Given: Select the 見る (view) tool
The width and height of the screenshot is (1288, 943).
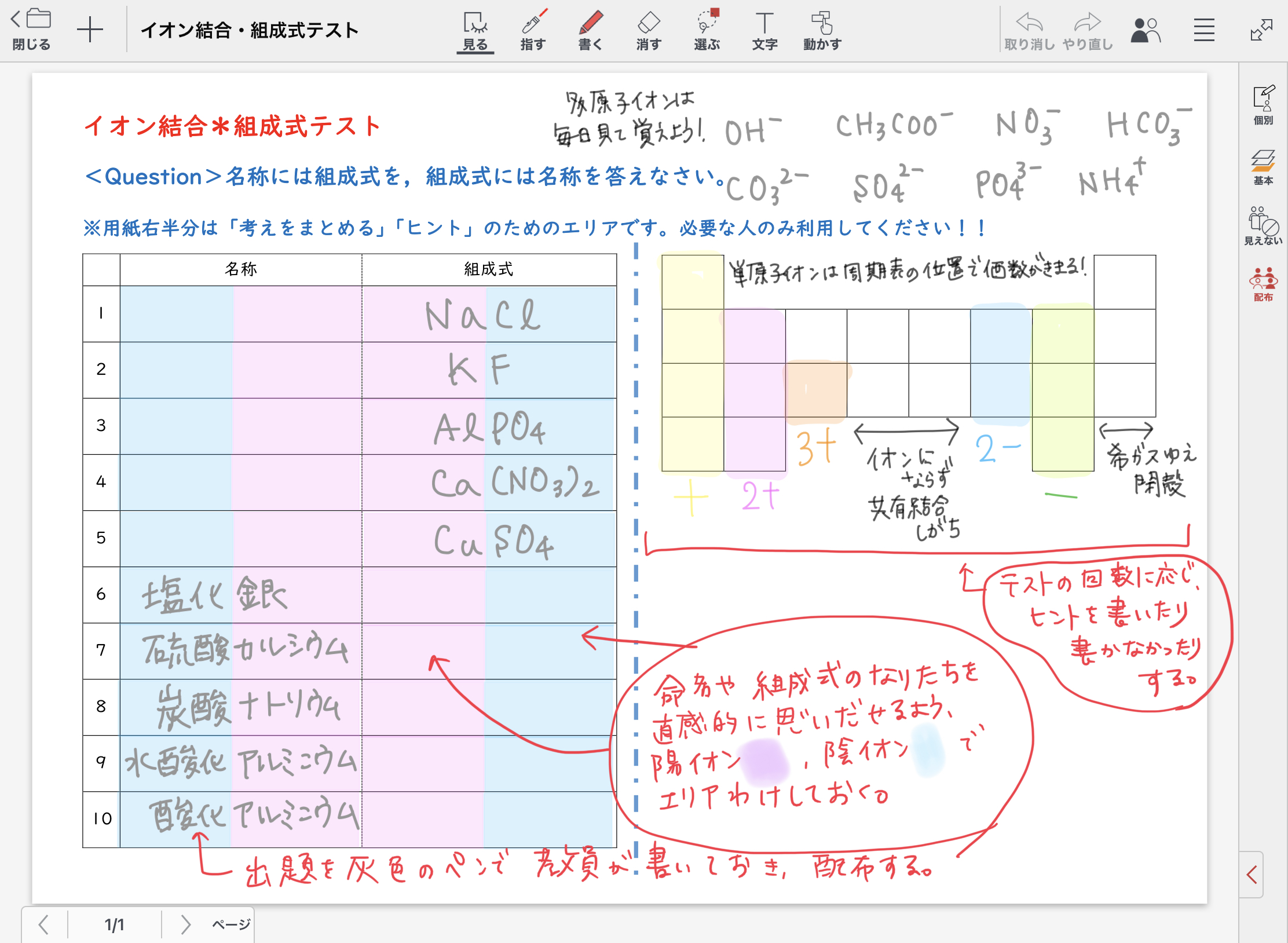Looking at the screenshot, I should click(475, 30).
